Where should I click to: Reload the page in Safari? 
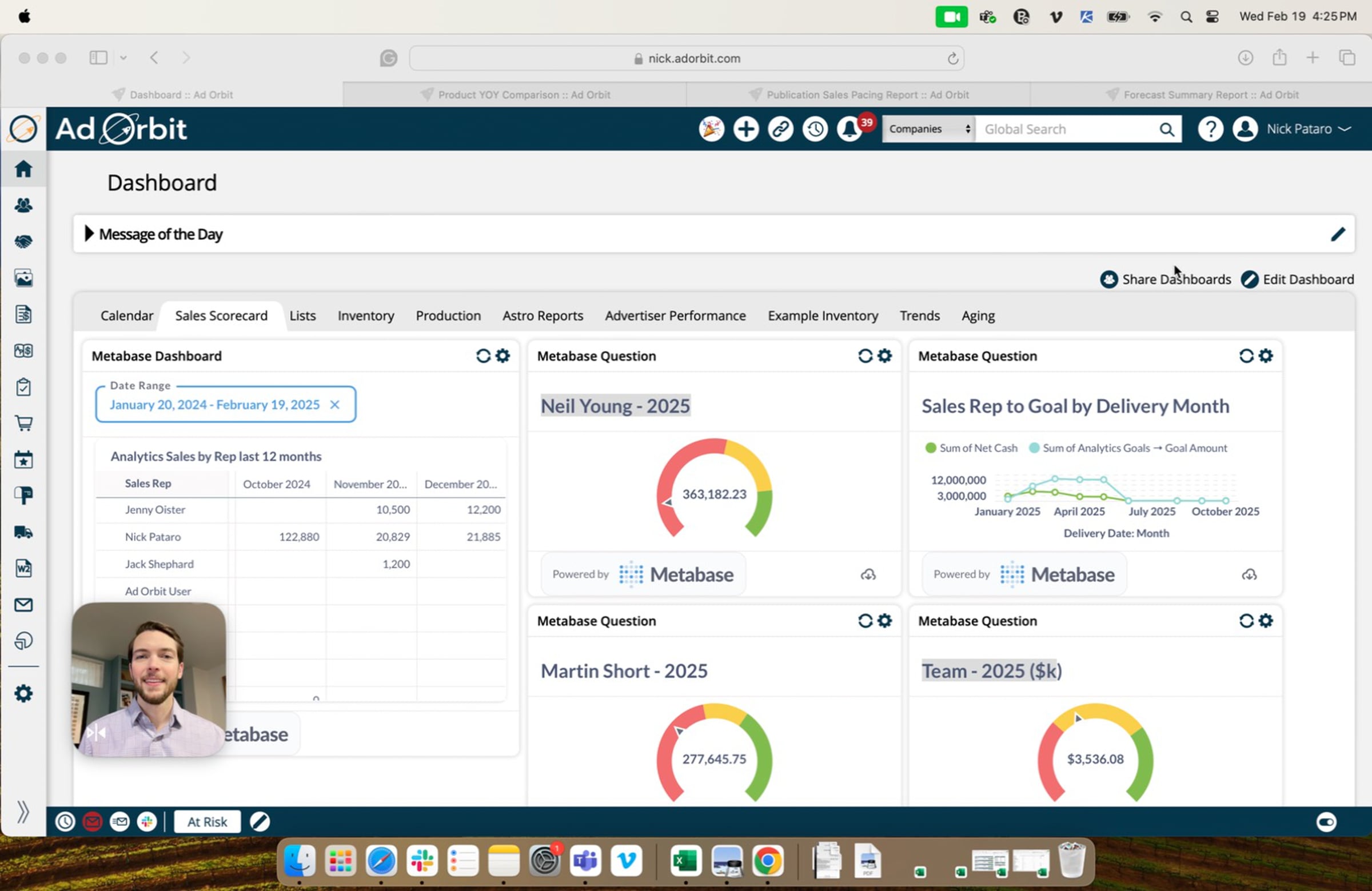coord(952,58)
